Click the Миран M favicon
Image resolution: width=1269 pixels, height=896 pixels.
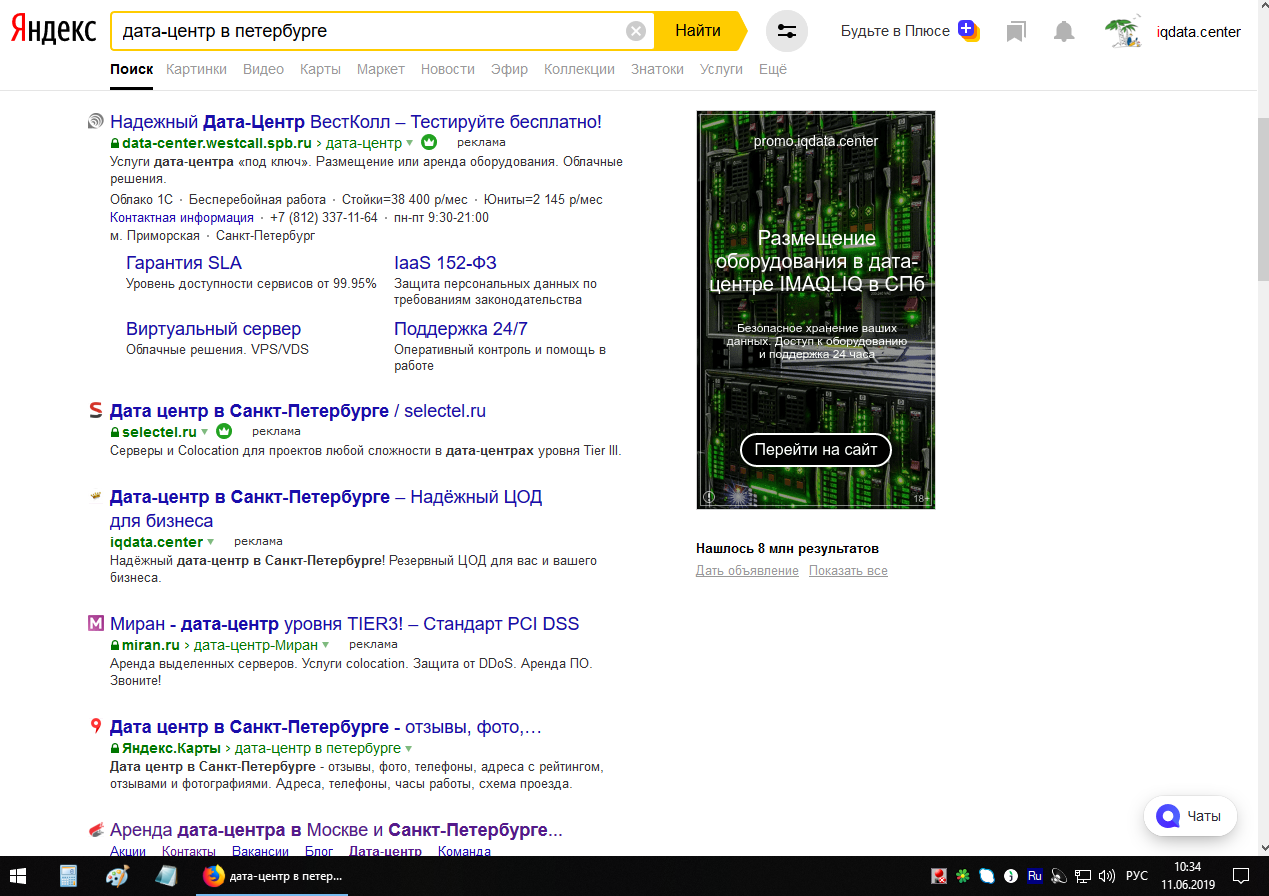96,624
